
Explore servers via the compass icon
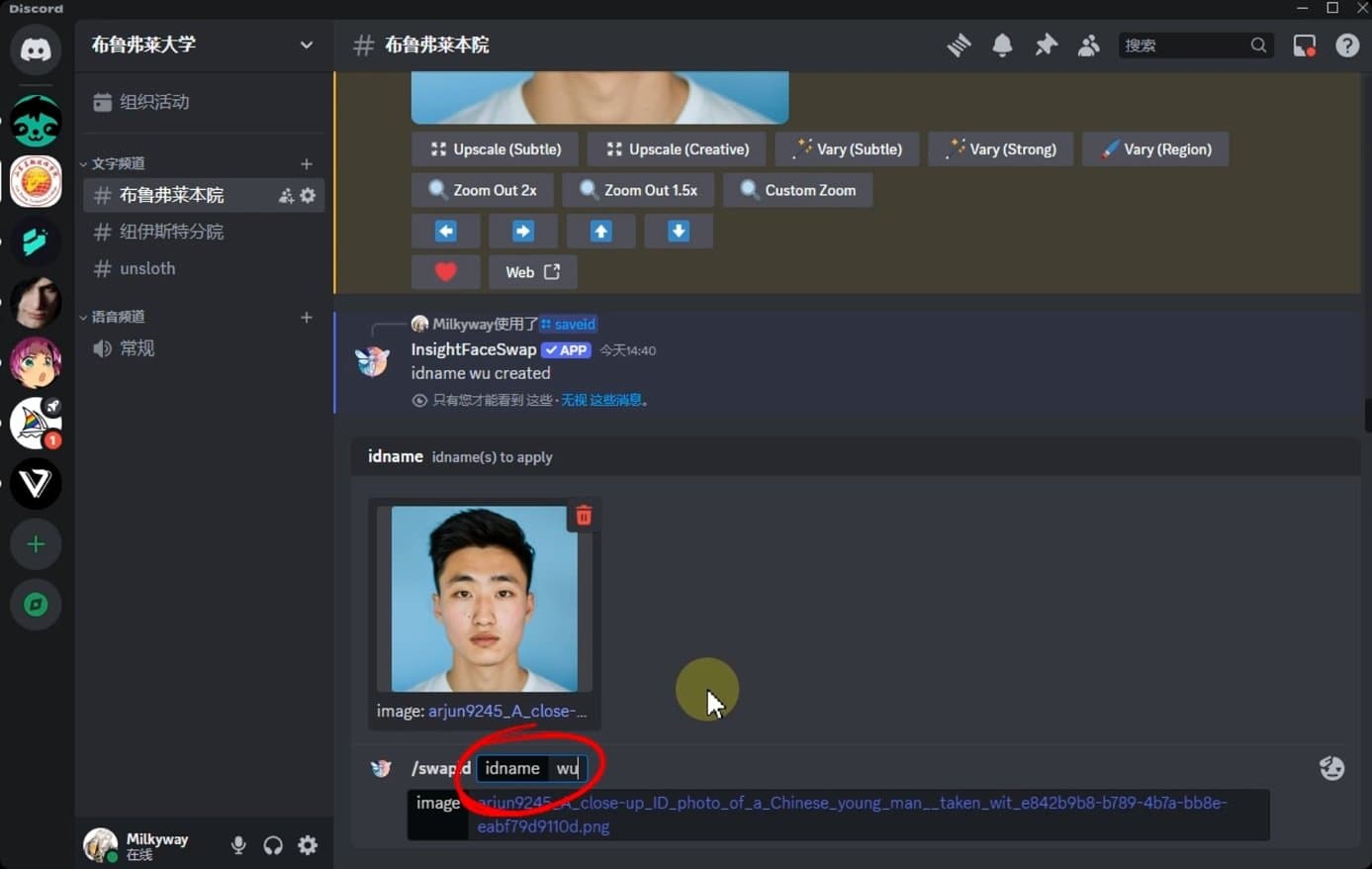36,605
